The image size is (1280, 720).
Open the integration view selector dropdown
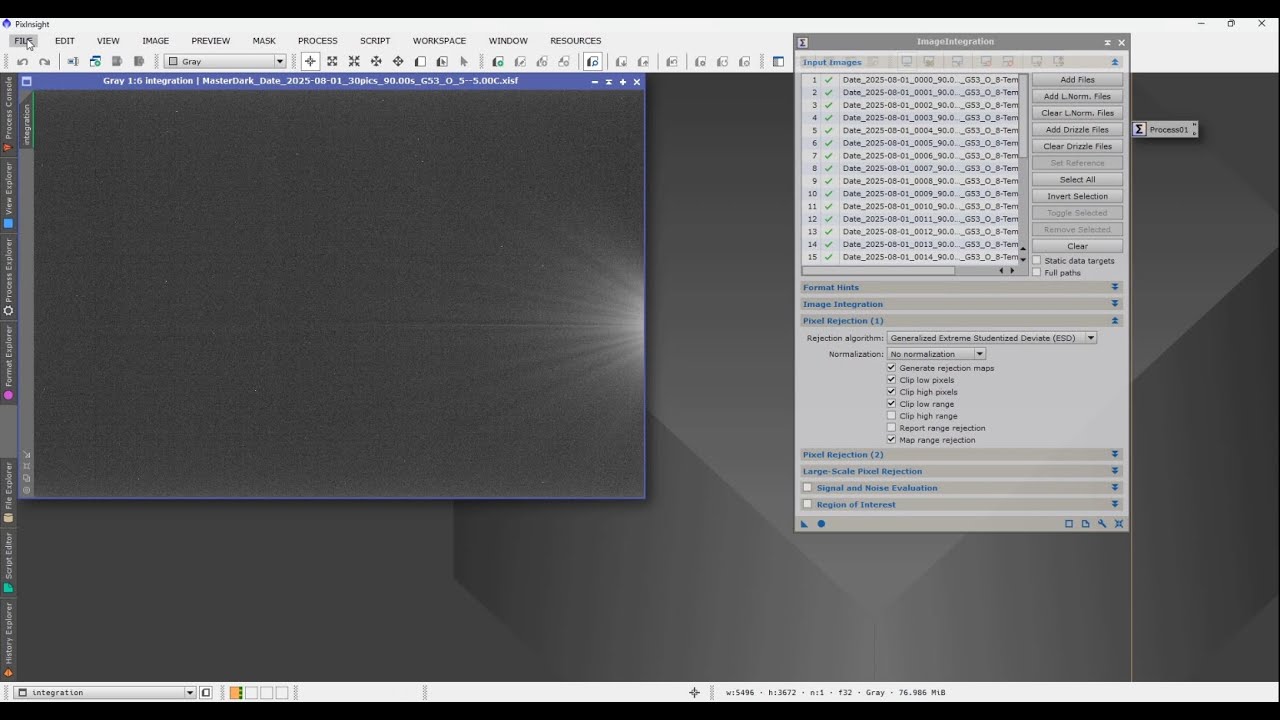[x=107, y=692]
